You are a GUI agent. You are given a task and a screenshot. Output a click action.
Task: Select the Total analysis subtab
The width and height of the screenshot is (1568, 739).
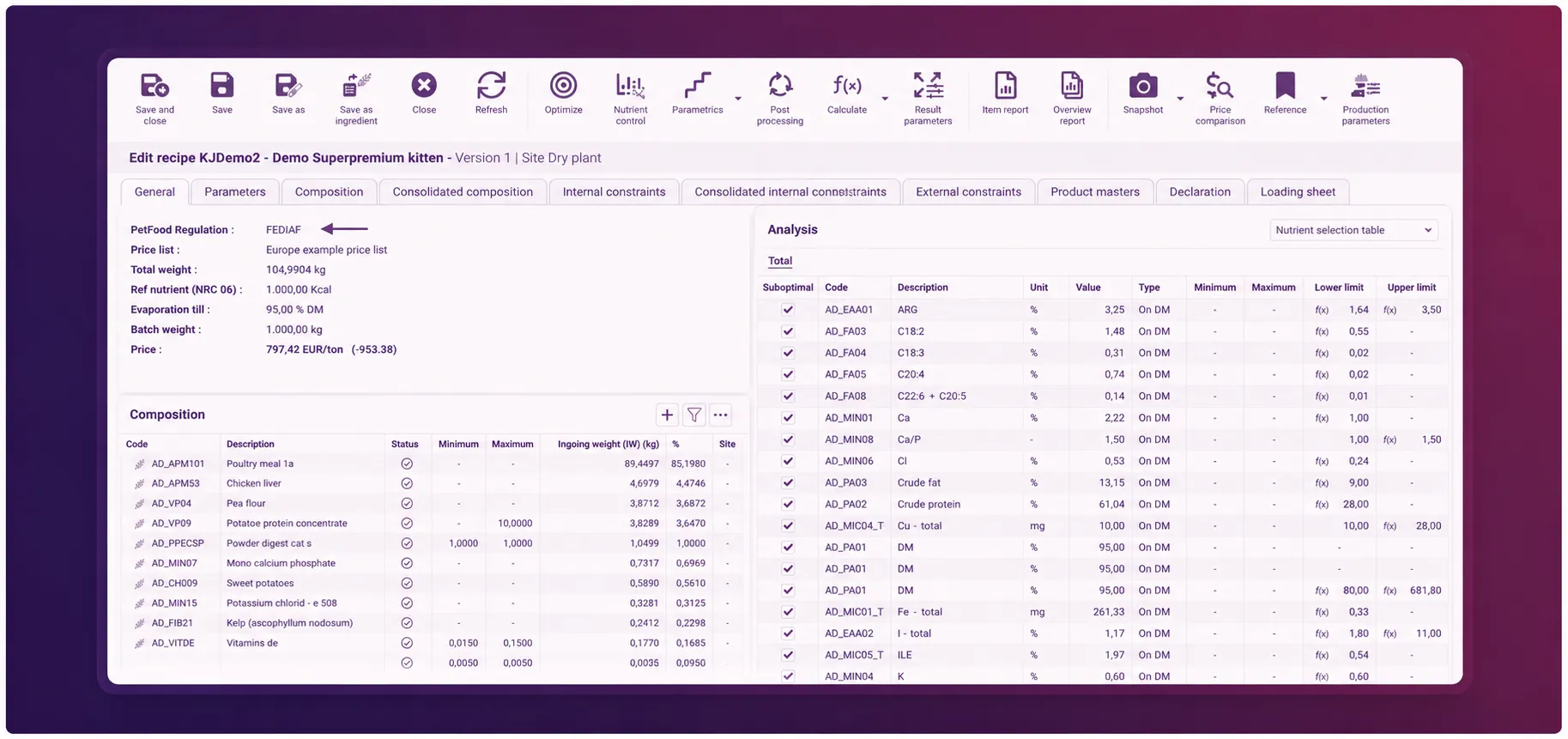(x=780, y=261)
